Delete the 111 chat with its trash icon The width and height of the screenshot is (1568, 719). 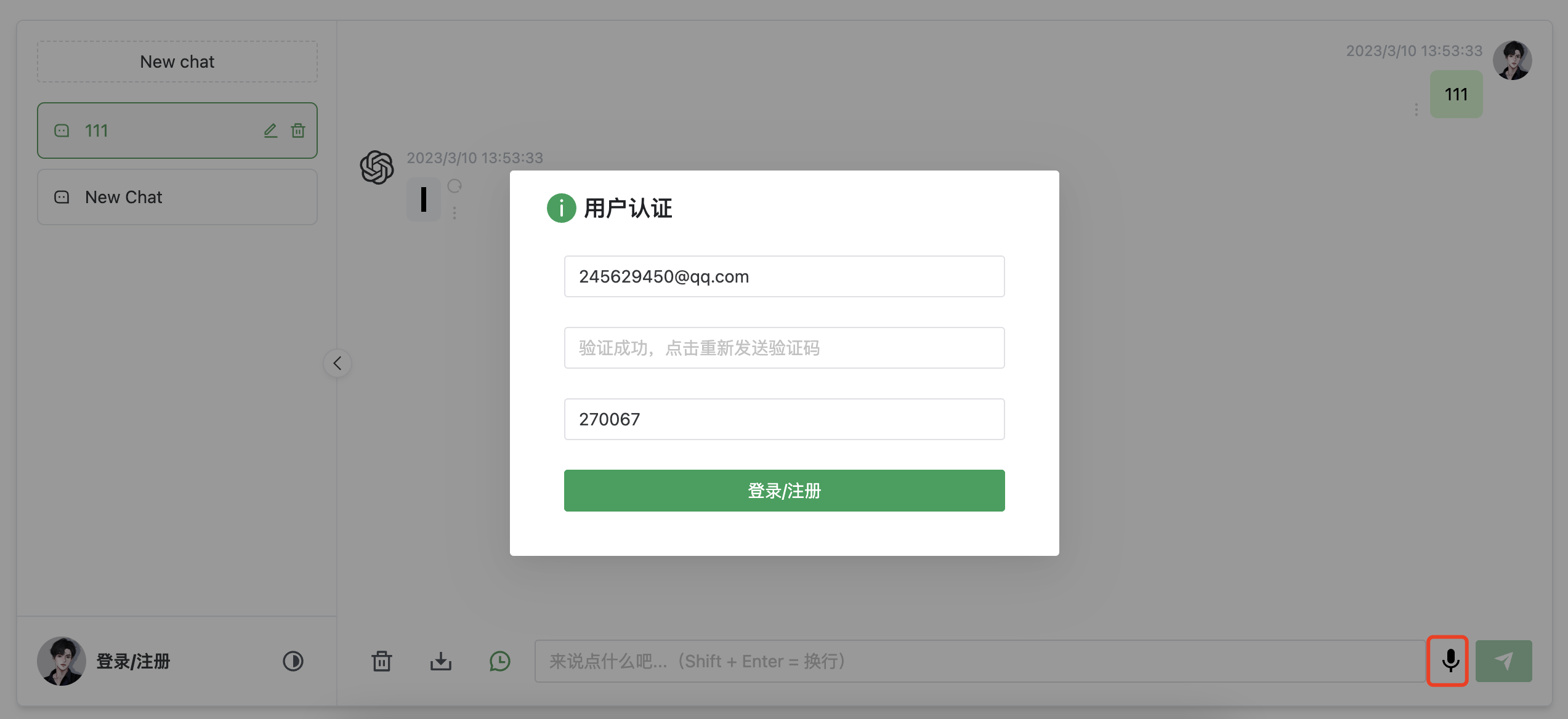[298, 131]
